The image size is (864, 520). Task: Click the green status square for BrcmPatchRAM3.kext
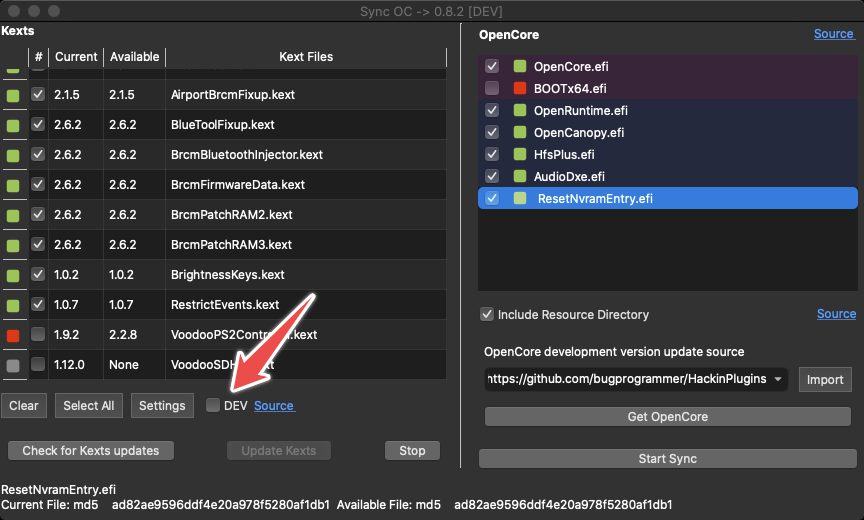(x=13, y=246)
